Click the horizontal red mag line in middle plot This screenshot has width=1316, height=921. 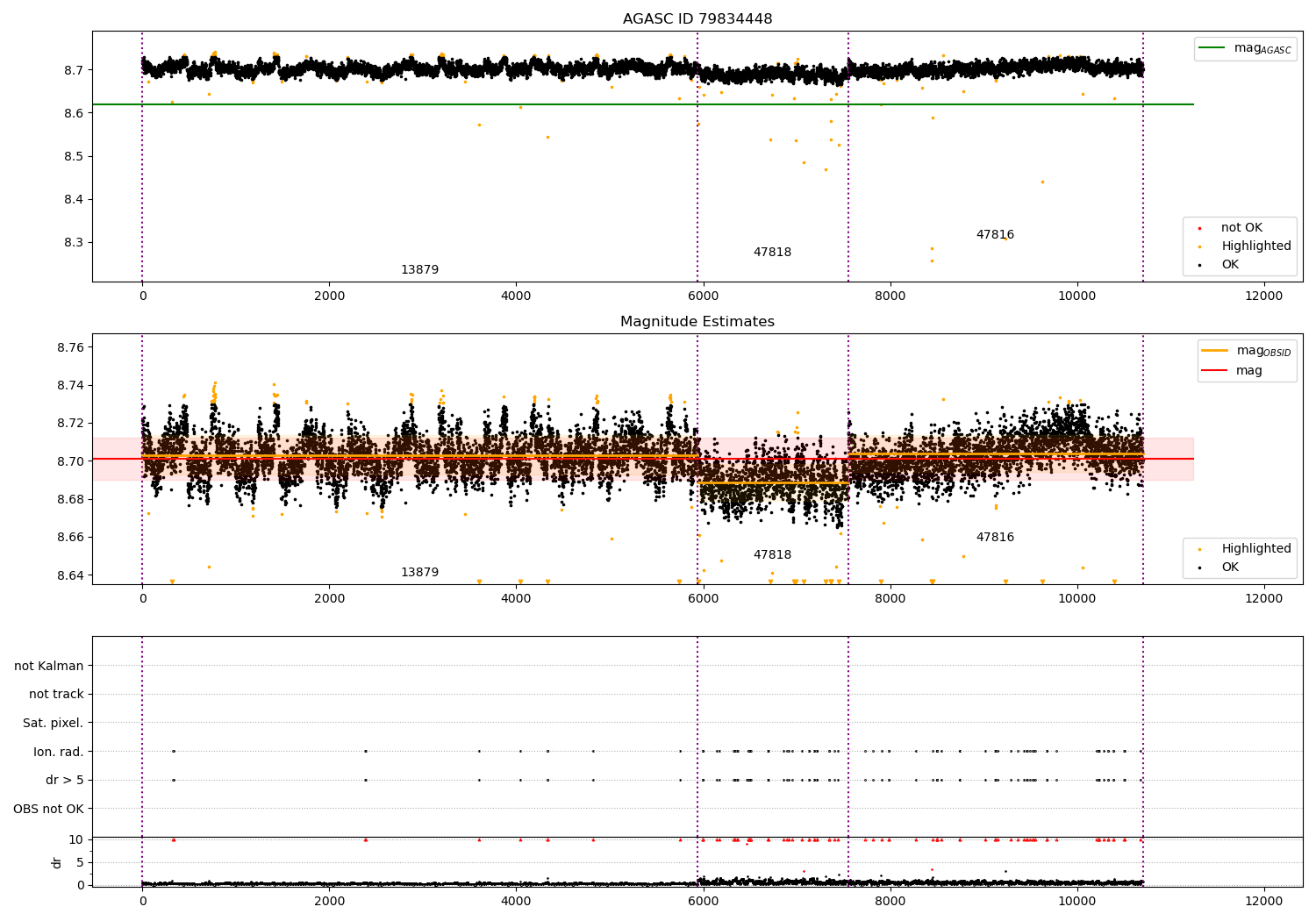coord(643,459)
